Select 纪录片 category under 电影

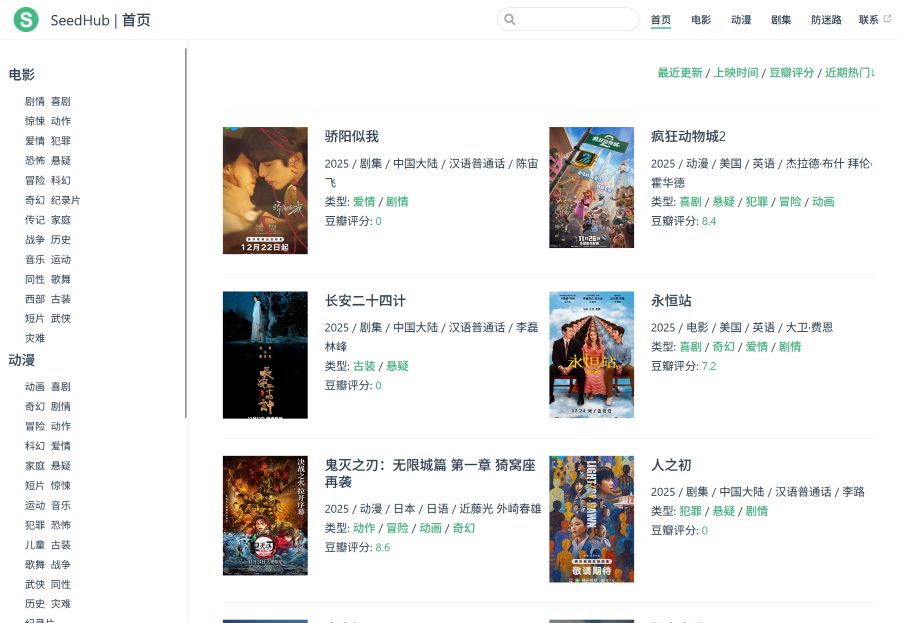(66, 200)
